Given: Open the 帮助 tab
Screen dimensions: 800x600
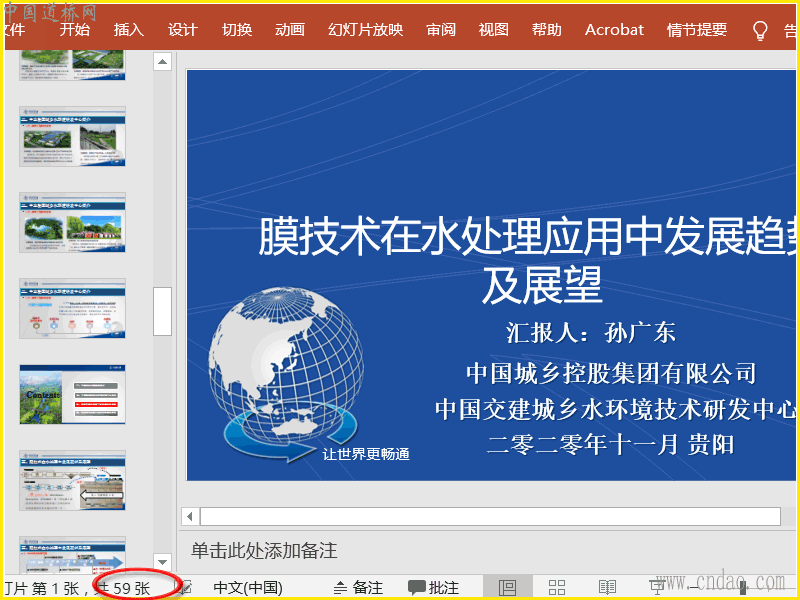Looking at the screenshot, I should (x=546, y=30).
